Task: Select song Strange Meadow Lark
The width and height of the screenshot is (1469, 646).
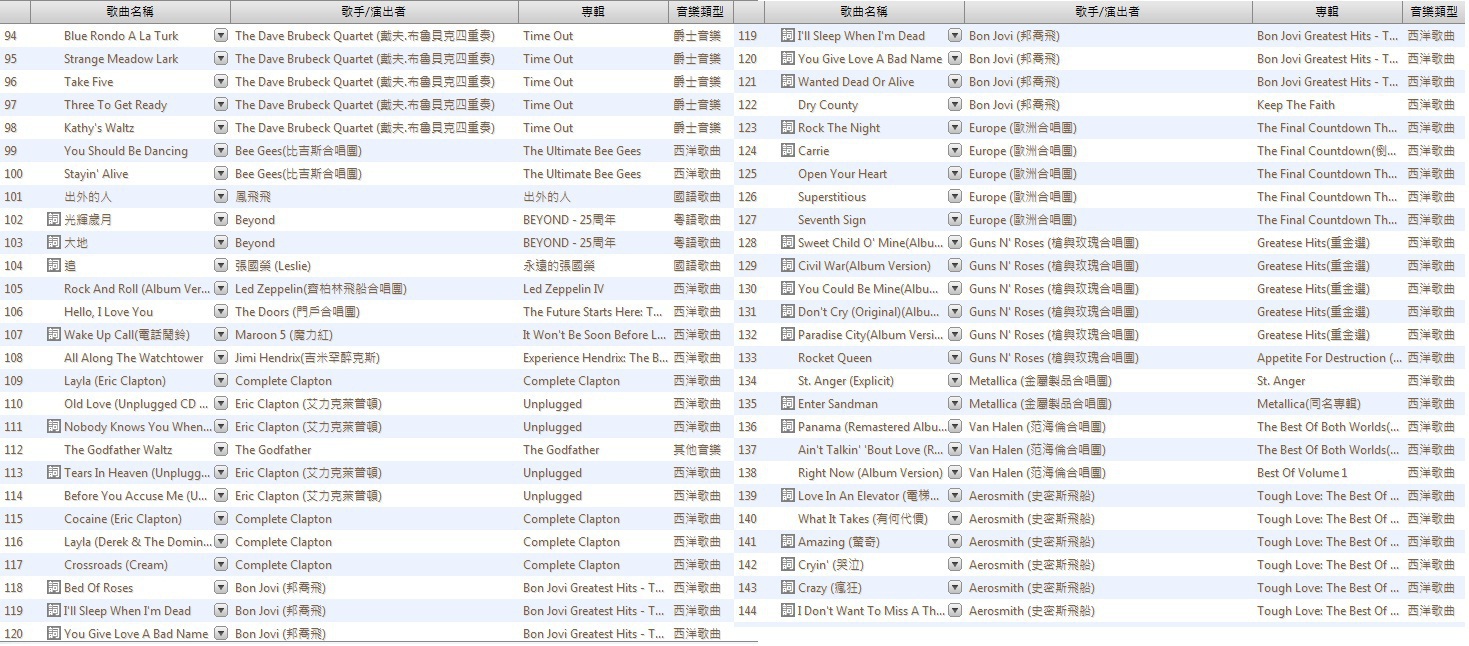Action: [x=121, y=58]
